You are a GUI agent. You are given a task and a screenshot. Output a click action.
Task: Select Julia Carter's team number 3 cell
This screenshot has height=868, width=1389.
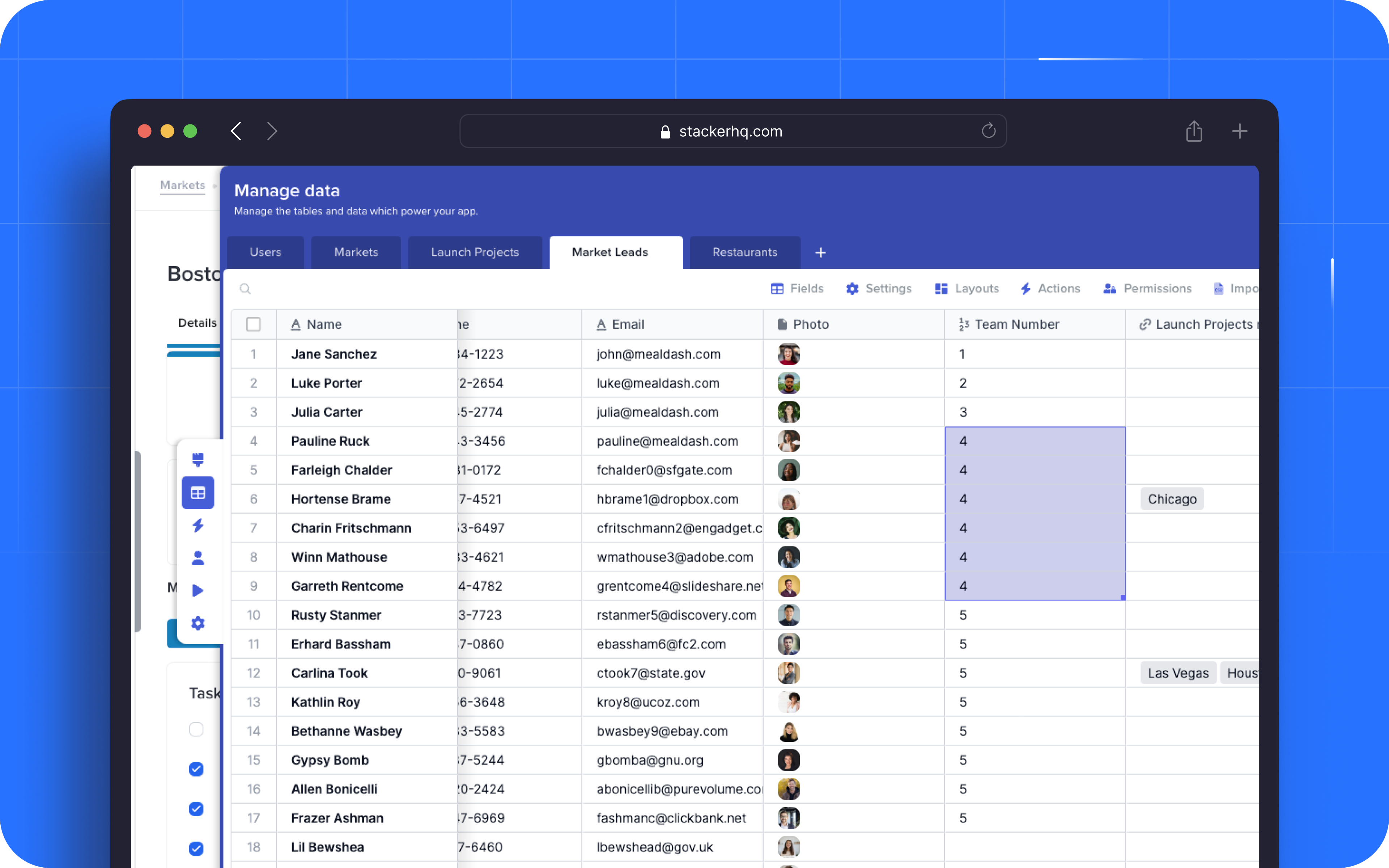tap(1035, 412)
